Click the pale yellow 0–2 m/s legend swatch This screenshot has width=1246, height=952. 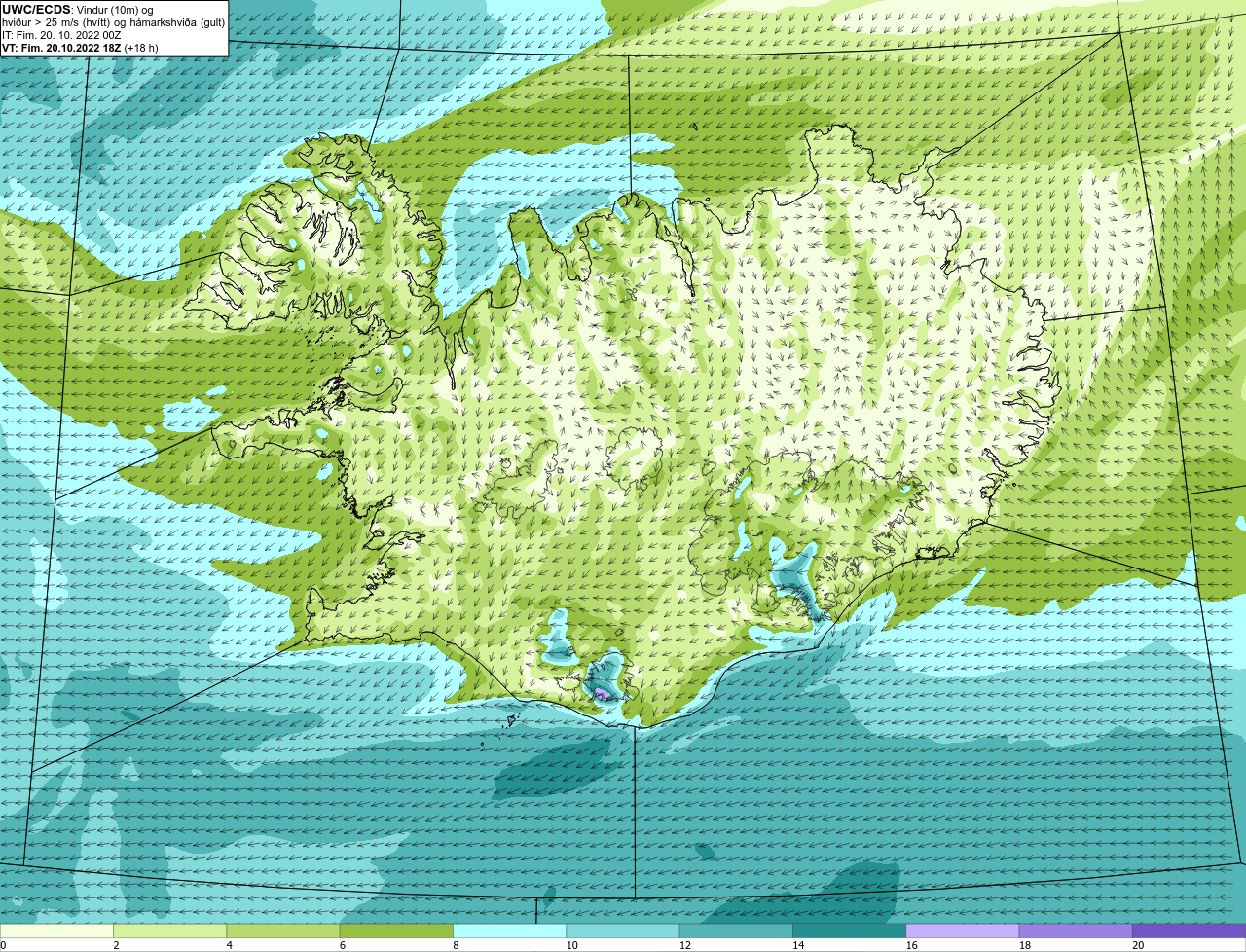click(56, 932)
